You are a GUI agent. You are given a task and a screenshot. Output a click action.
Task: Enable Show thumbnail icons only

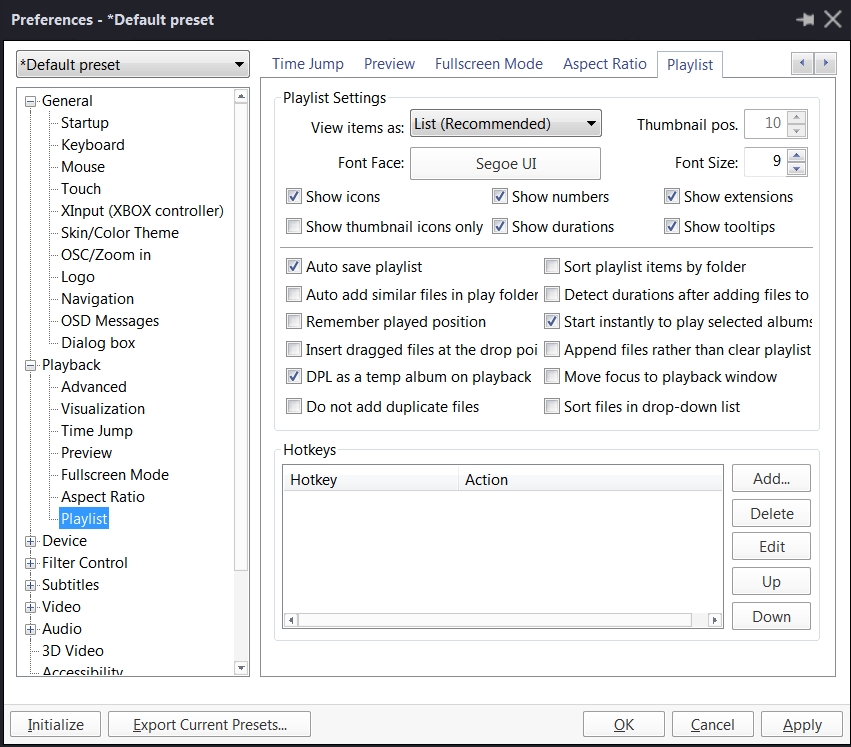click(x=294, y=227)
